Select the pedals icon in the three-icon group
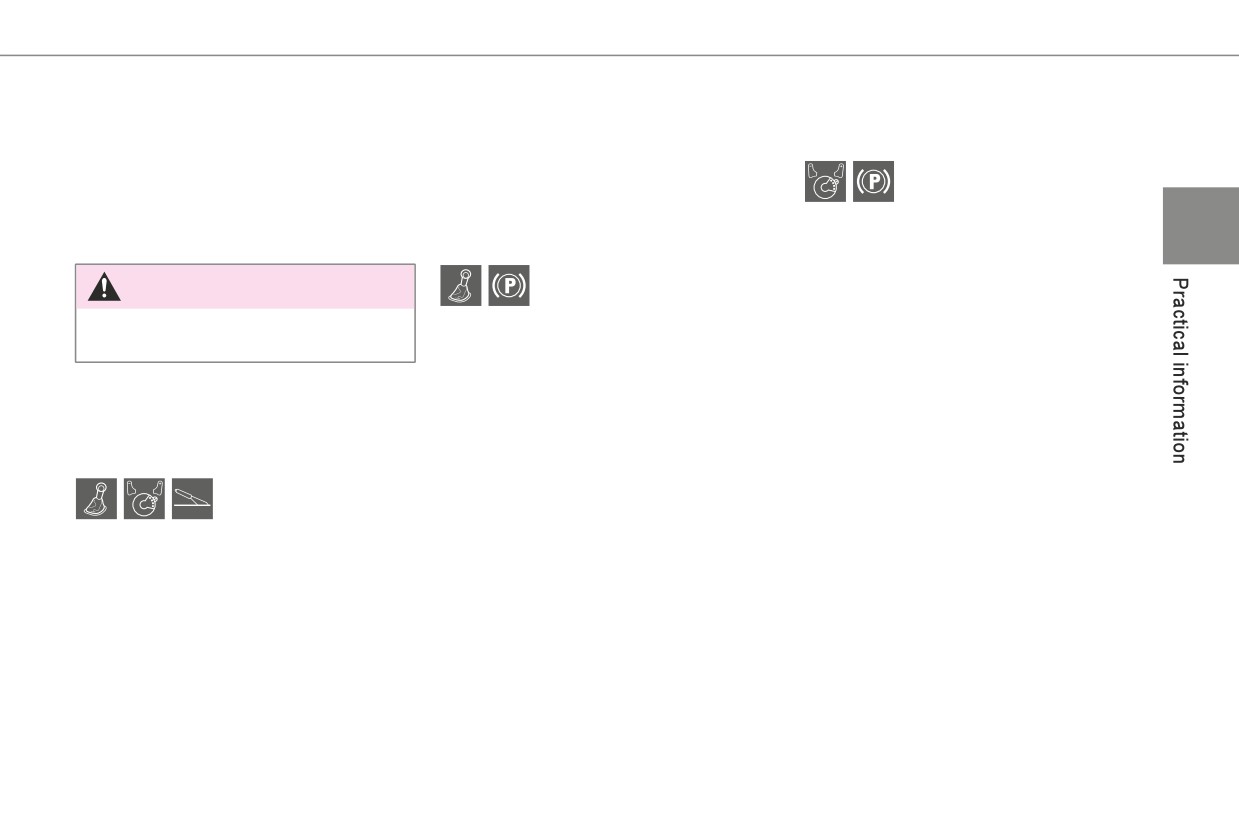 (x=144, y=498)
